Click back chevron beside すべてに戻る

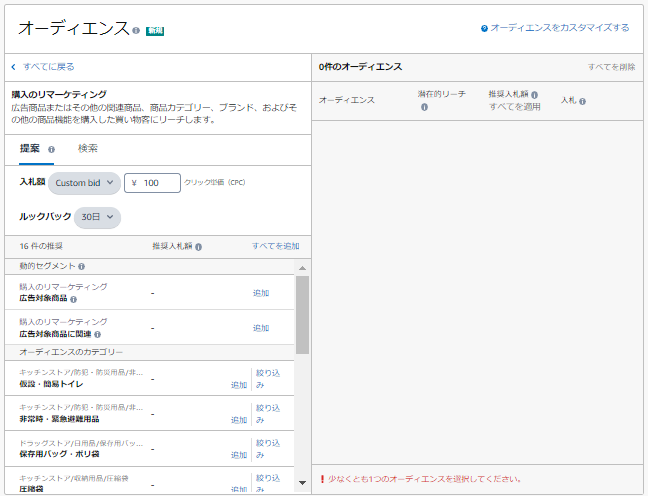pyautogui.click(x=14, y=67)
